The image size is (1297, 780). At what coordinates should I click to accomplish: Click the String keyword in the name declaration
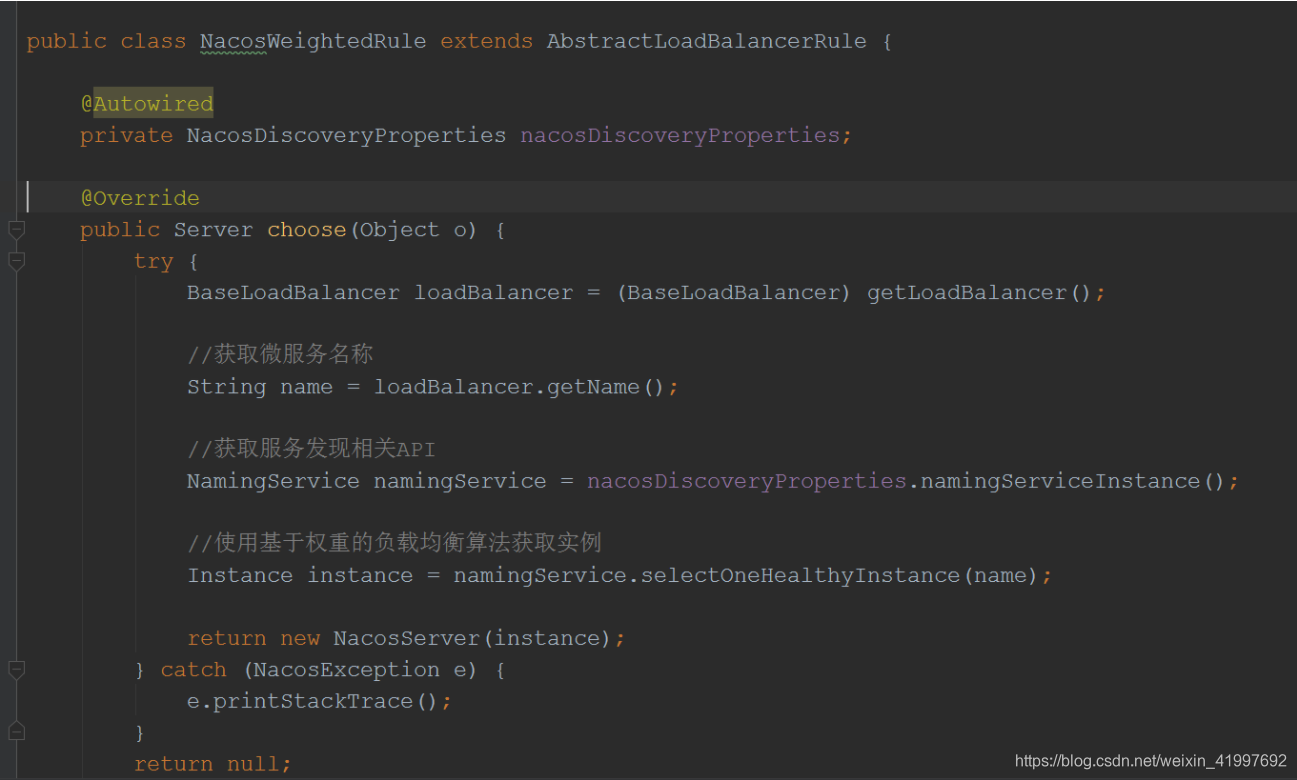pos(227,387)
